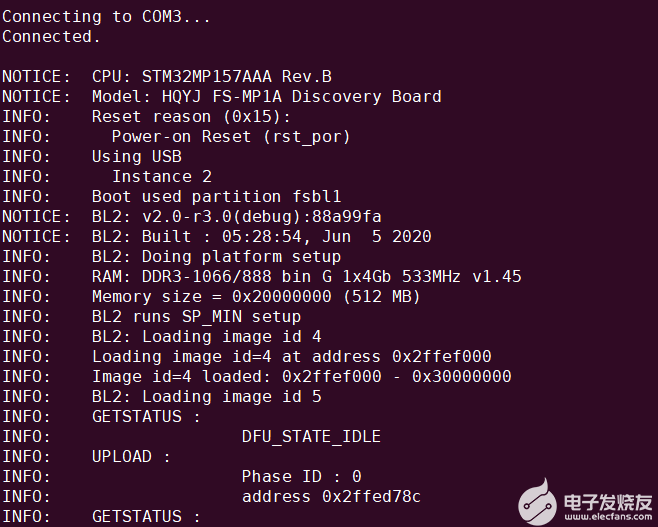Click the "Memory size = 0x20000000" line

point(256,296)
